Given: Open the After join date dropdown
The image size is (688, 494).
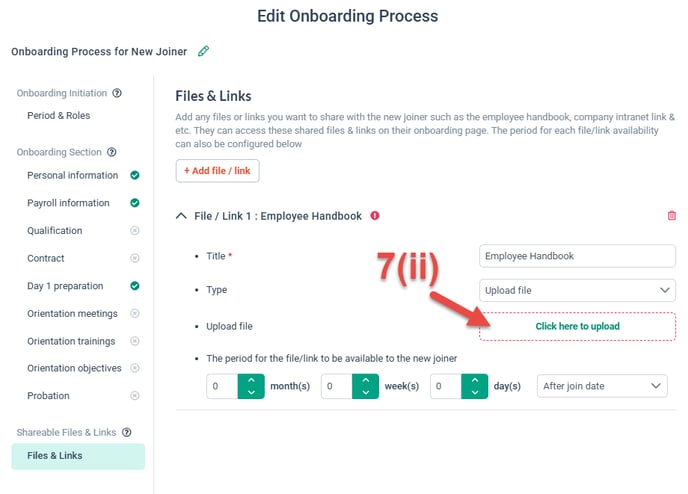Looking at the screenshot, I should (x=602, y=386).
